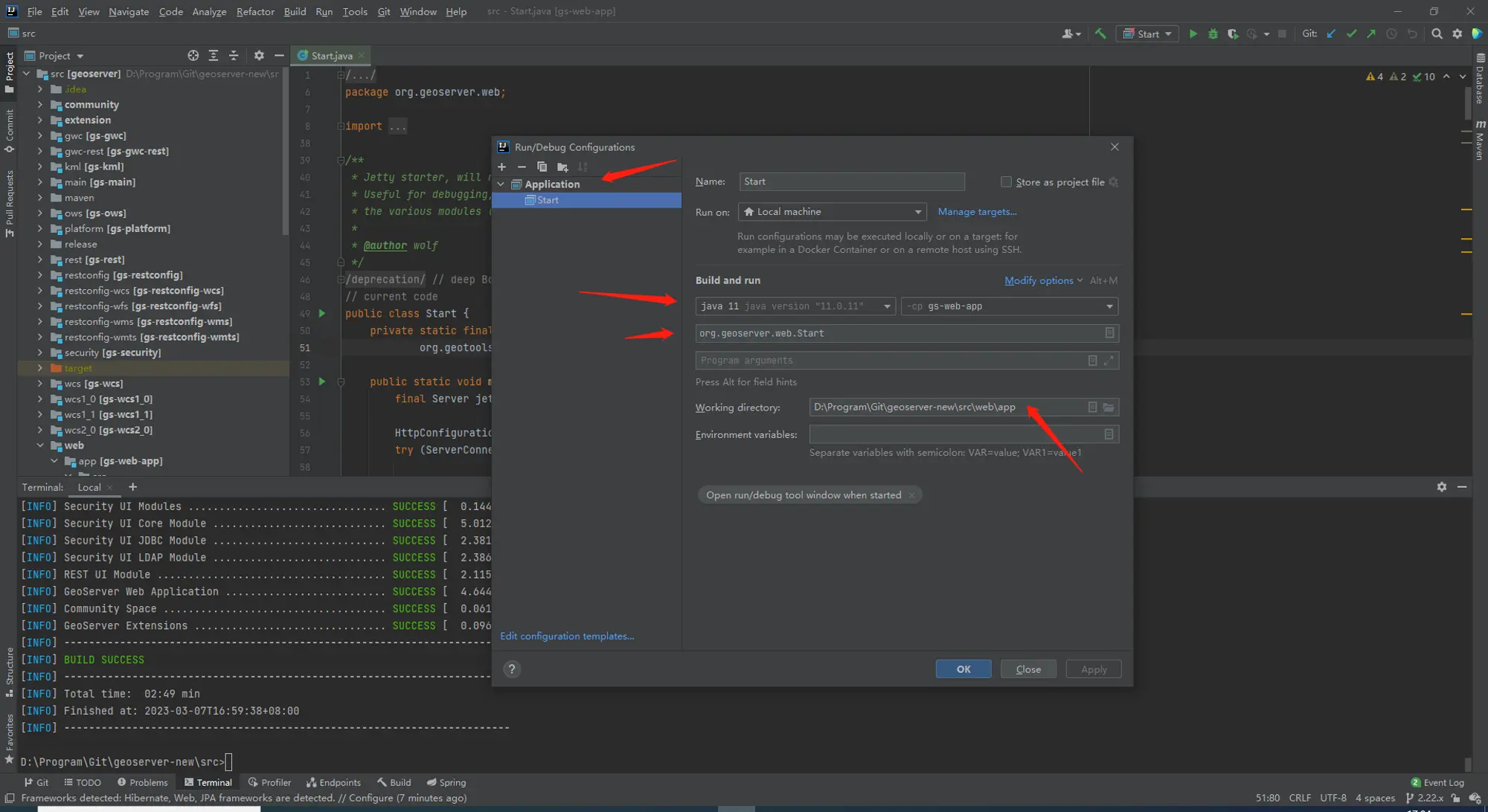The width and height of the screenshot is (1488, 812).
Task: Open the Refactor menu
Action: [255, 11]
